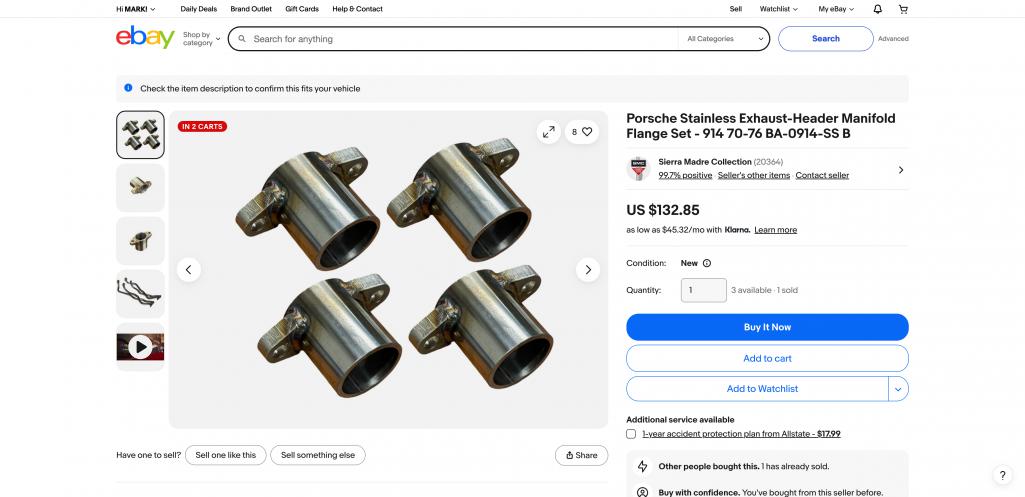Expand the Add to Watchlist options arrow

898,389
